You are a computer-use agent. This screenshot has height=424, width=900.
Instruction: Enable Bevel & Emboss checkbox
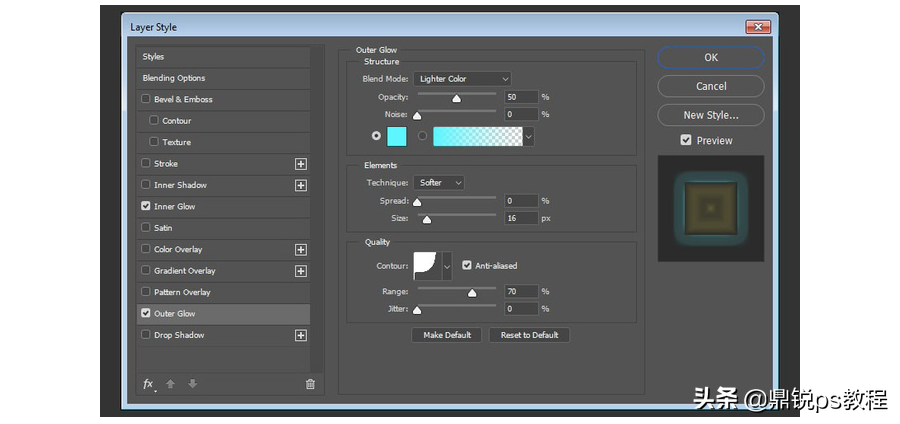coord(146,99)
